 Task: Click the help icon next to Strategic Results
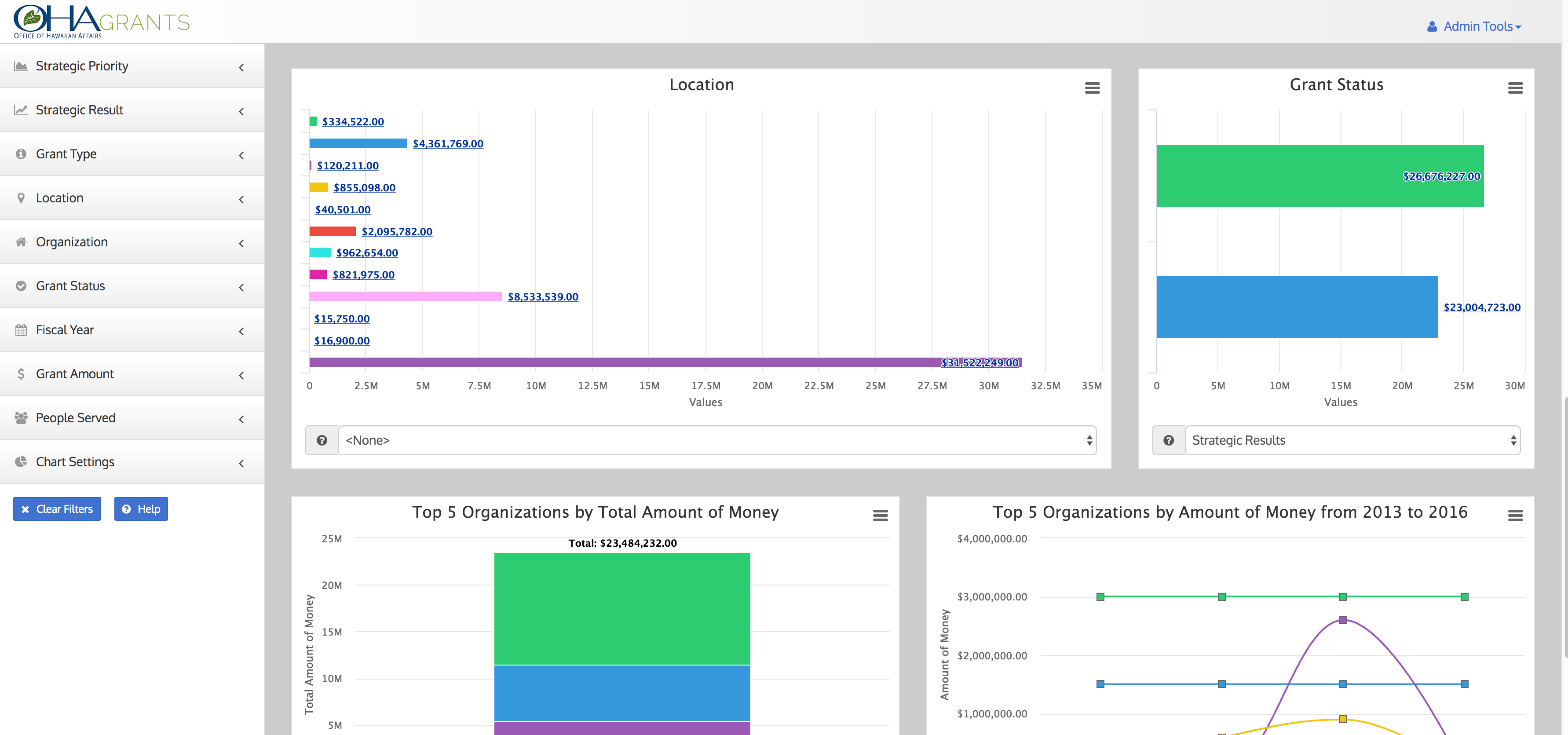click(1169, 440)
